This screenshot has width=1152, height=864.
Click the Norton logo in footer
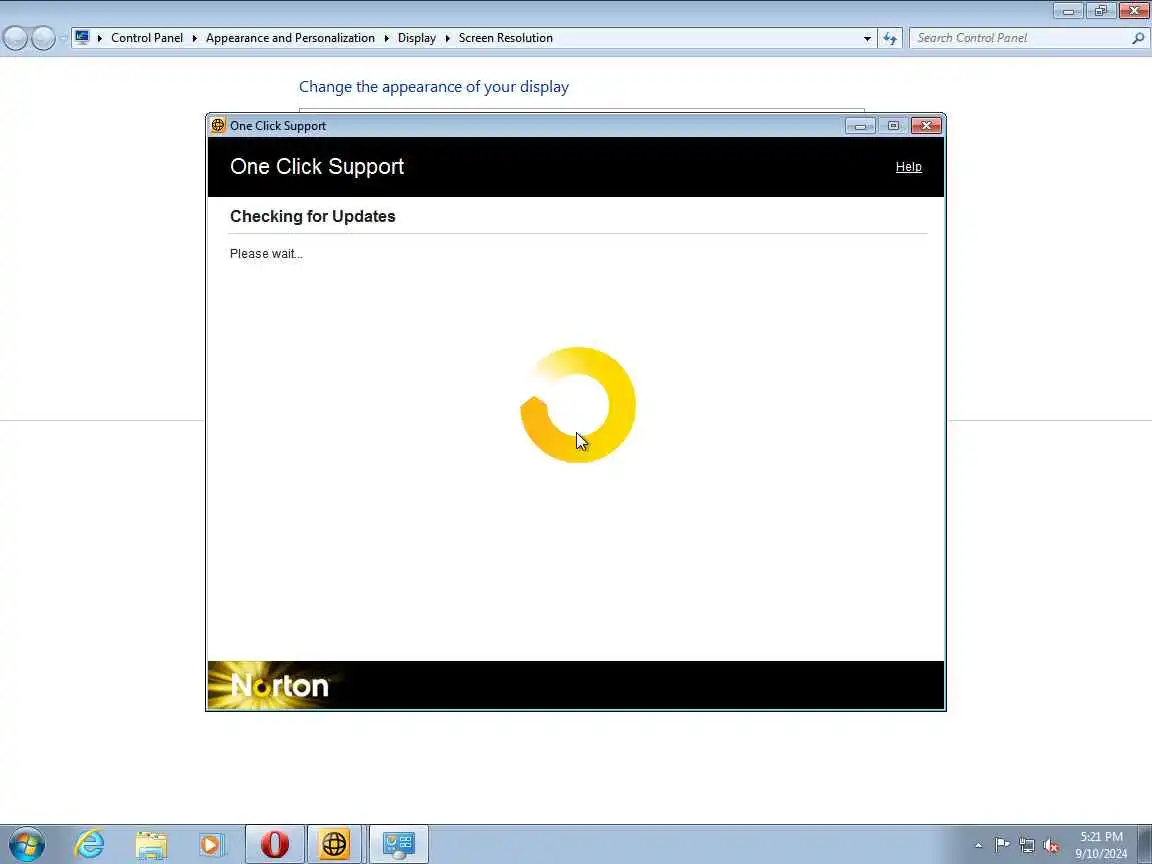pos(279,685)
